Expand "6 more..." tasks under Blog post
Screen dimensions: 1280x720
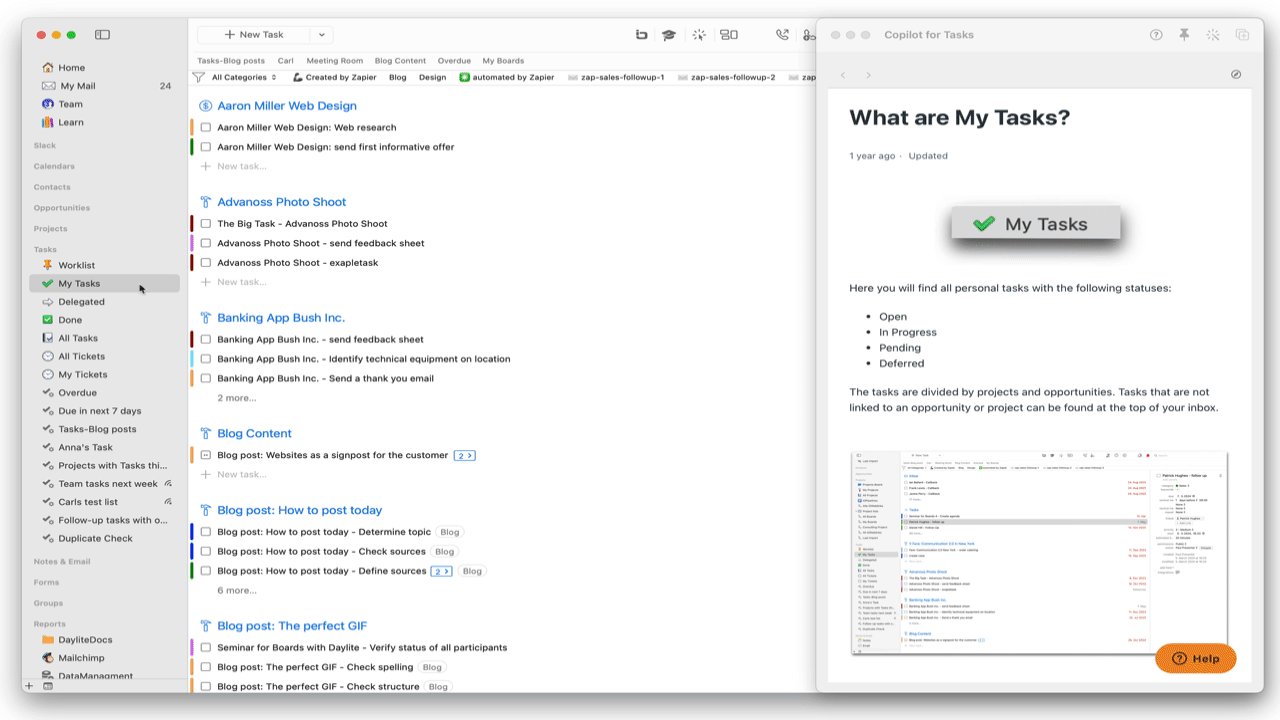pyautogui.click(x=237, y=590)
